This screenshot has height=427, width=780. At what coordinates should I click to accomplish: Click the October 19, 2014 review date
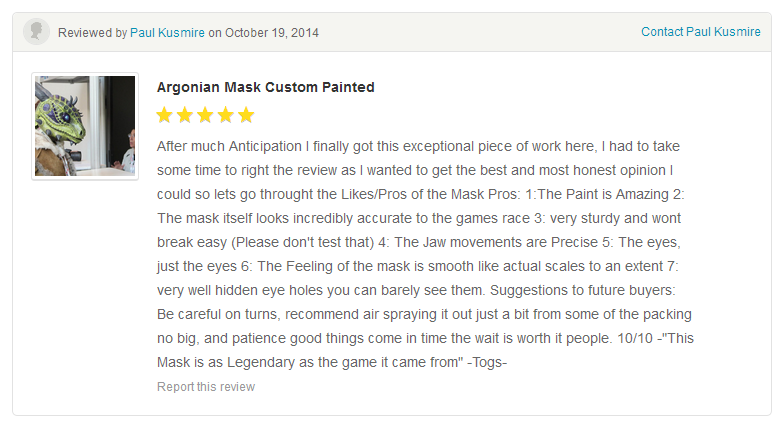272,33
